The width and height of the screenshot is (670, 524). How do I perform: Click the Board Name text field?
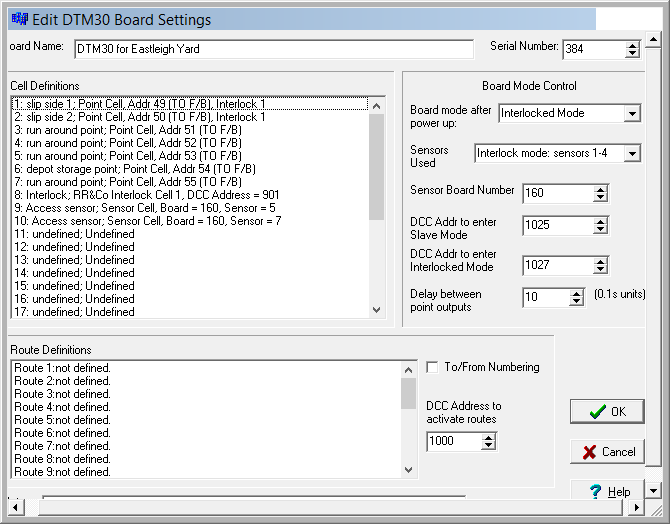270,49
